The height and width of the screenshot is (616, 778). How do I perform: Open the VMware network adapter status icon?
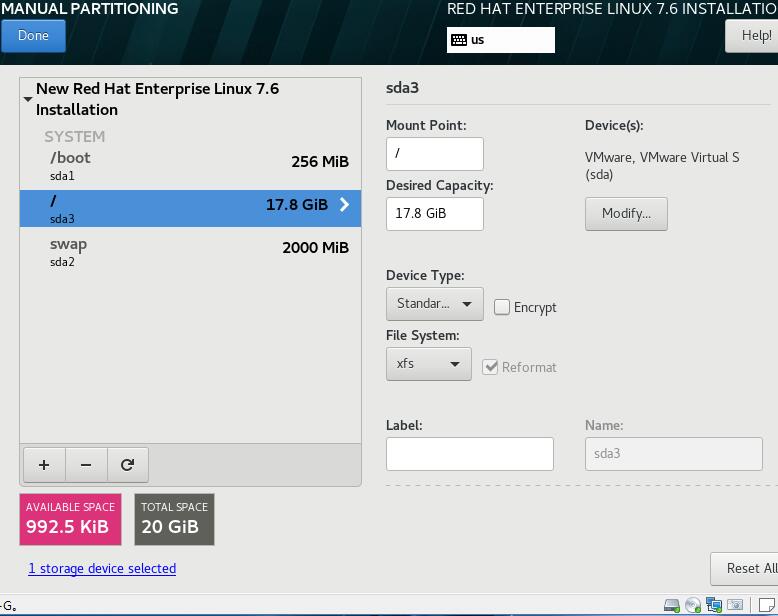coord(714,605)
